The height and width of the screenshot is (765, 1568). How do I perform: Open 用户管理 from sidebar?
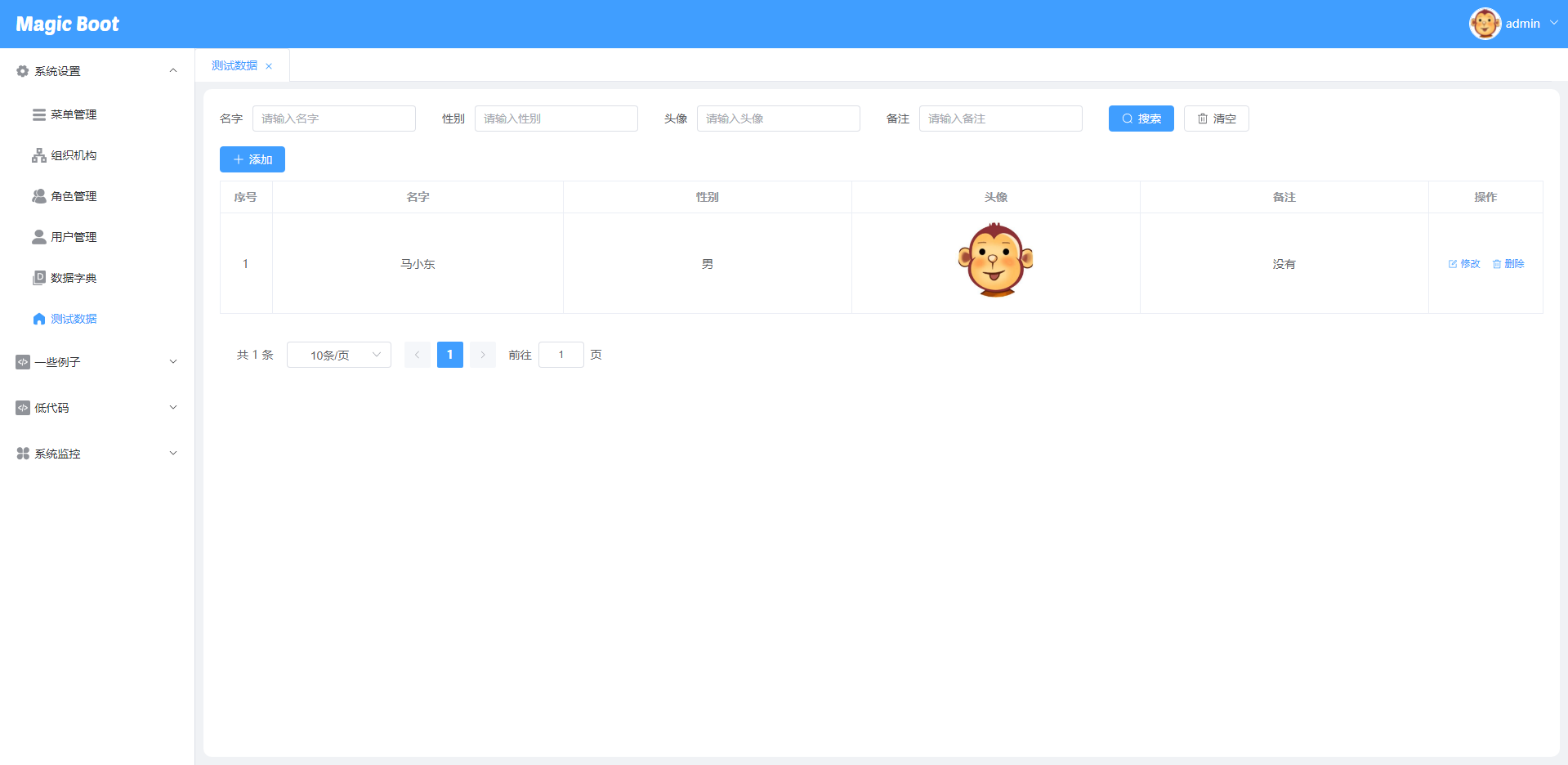coord(74,237)
